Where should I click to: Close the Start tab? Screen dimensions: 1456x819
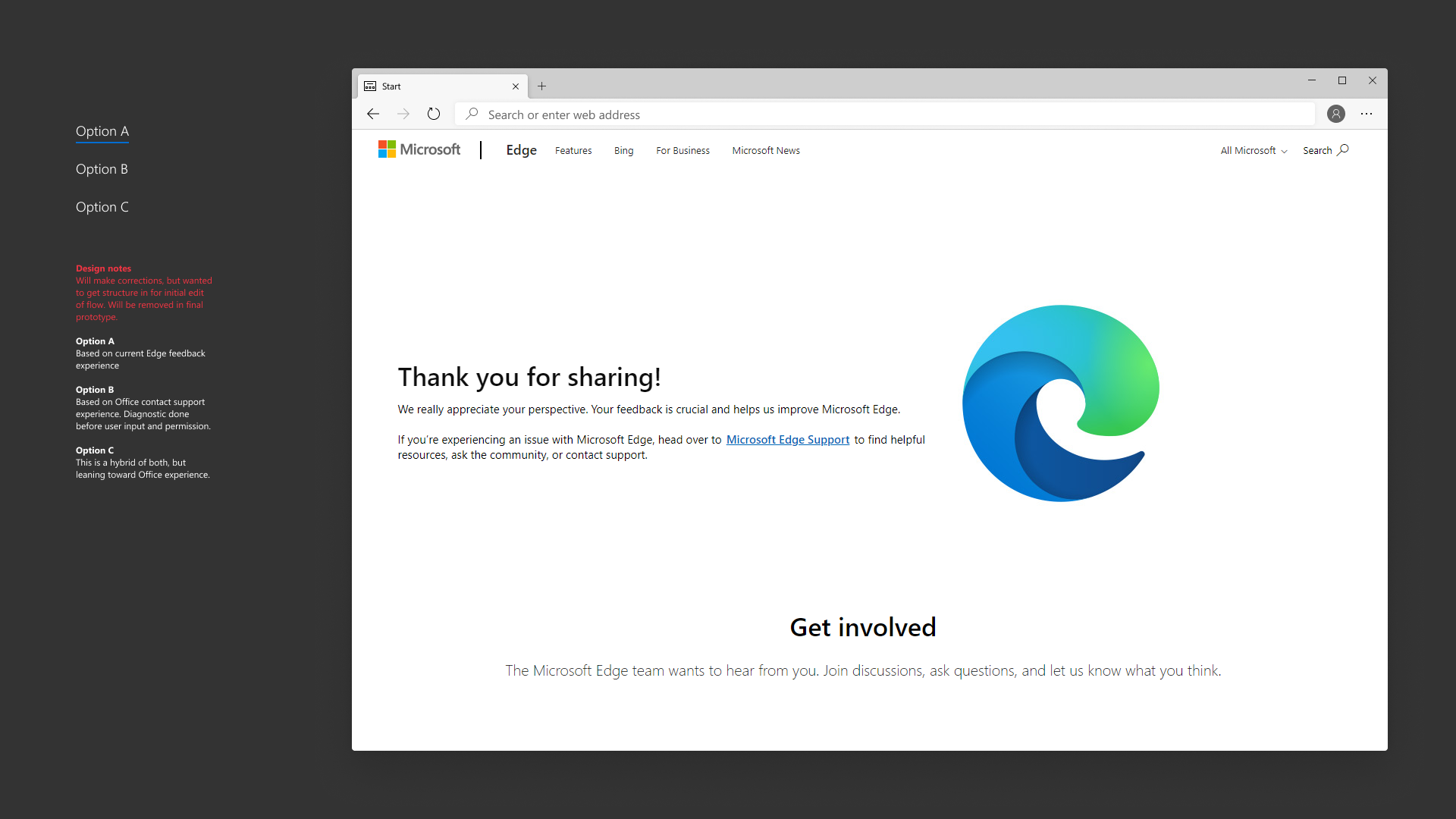click(x=516, y=86)
